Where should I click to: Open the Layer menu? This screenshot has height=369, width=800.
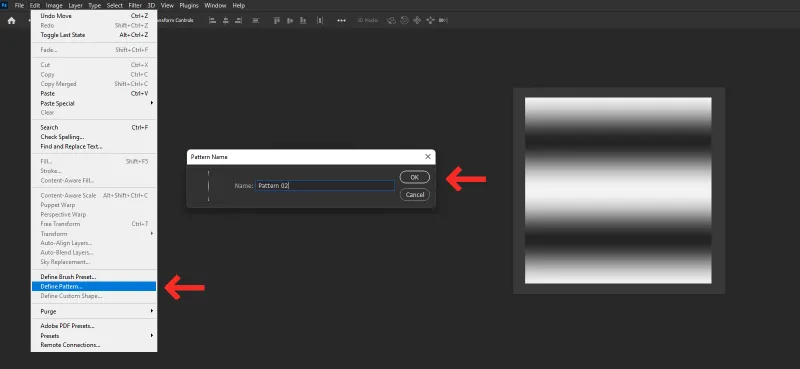(x=76, y=6)
